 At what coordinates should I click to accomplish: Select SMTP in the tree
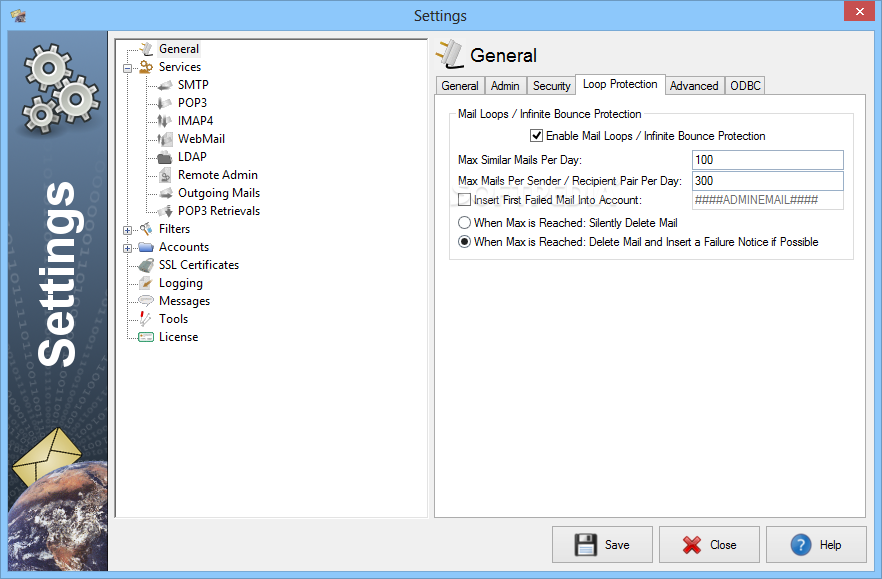click(x=194, y=85)
